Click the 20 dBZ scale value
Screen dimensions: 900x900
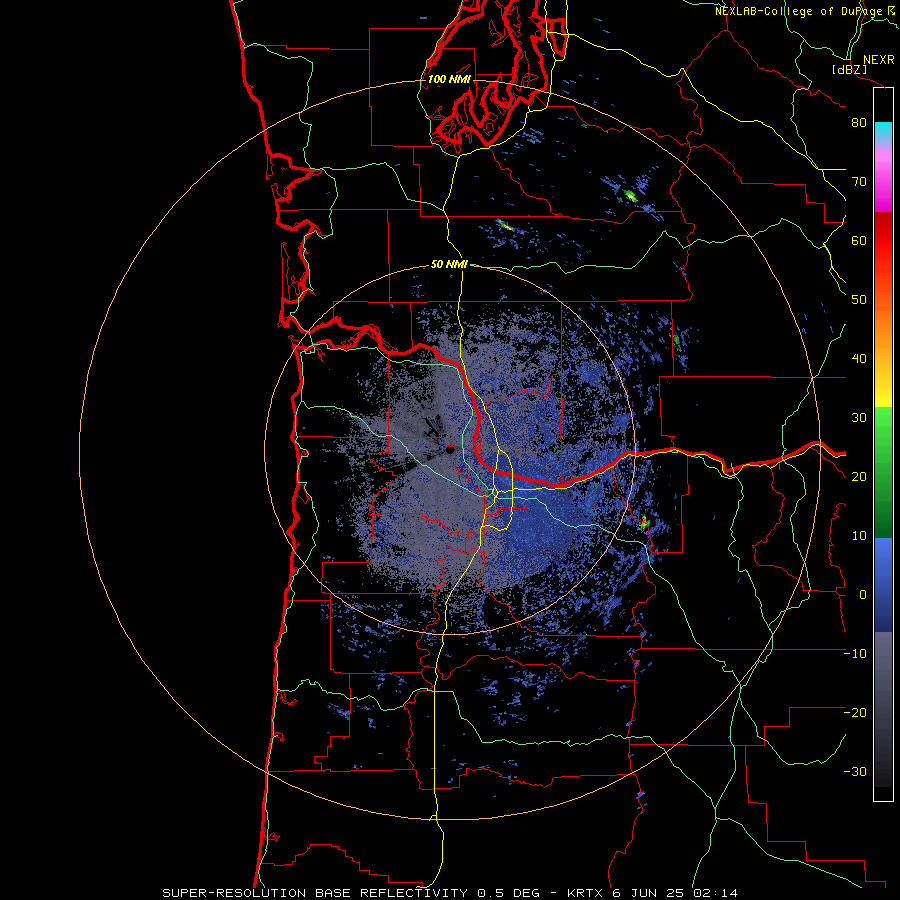[x=859, y=477]
